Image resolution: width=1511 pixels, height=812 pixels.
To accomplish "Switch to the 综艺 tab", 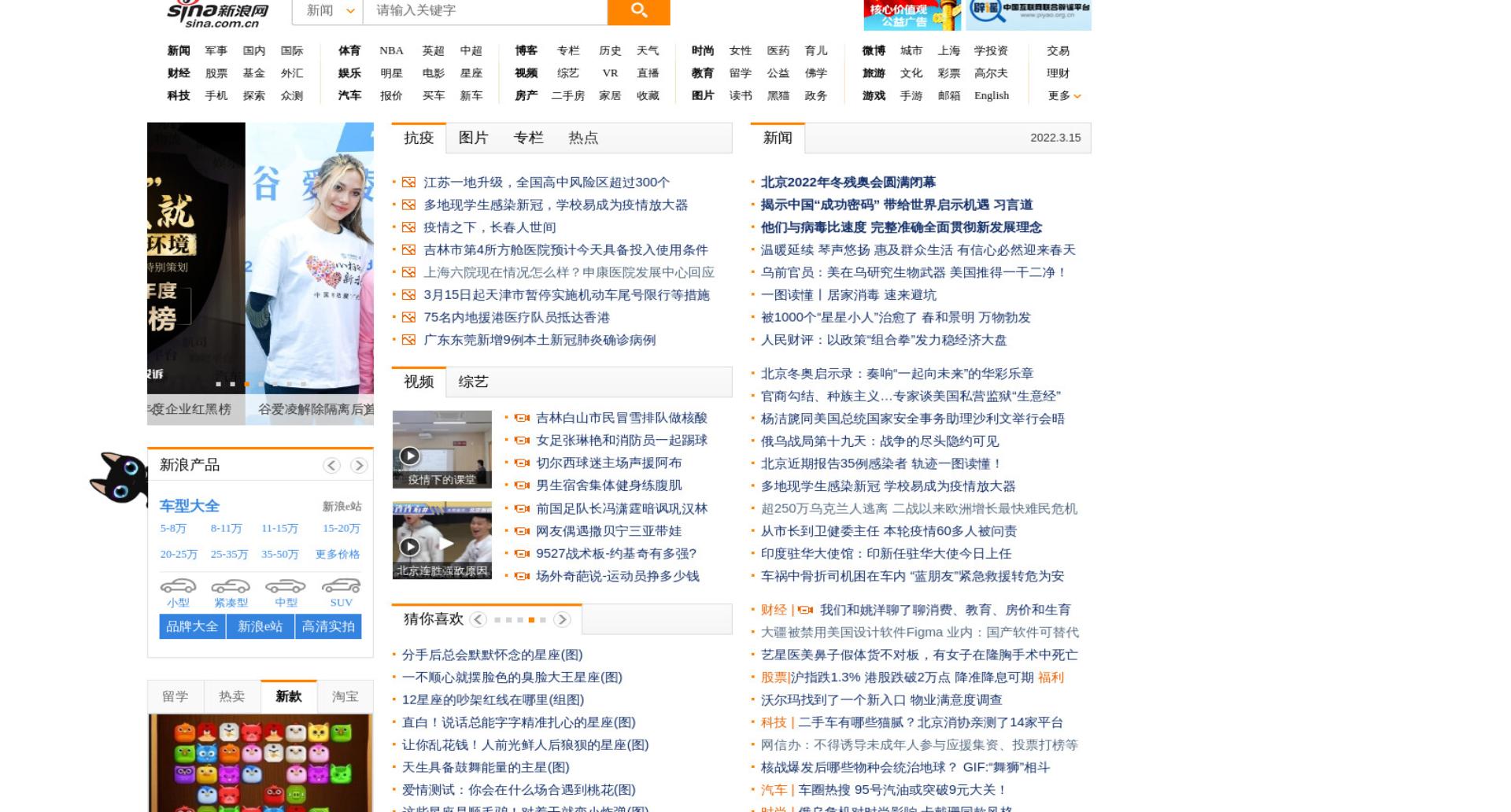I will 473,382.
